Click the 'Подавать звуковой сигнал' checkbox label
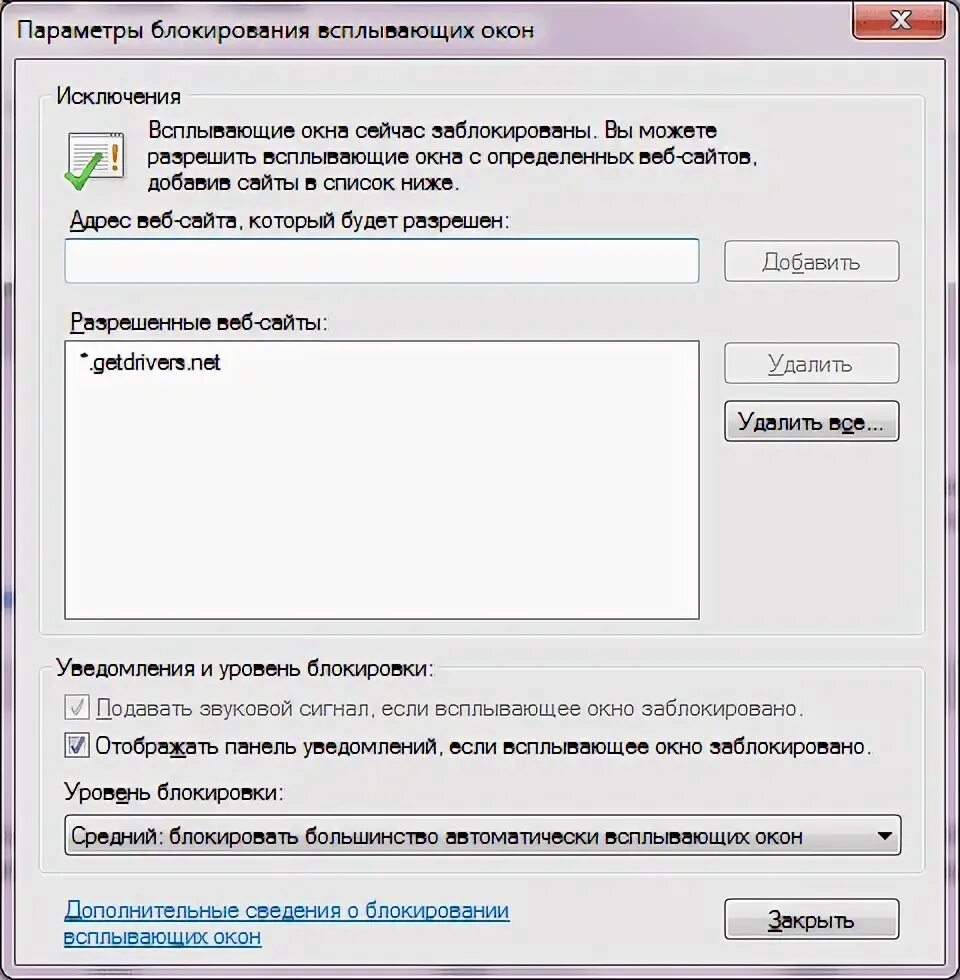This screenshot has height=980, width=960. [449, 709]
